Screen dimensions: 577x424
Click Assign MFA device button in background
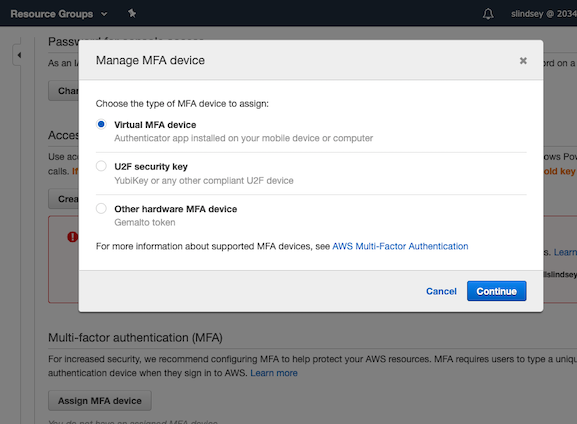[x=100, y=400]
